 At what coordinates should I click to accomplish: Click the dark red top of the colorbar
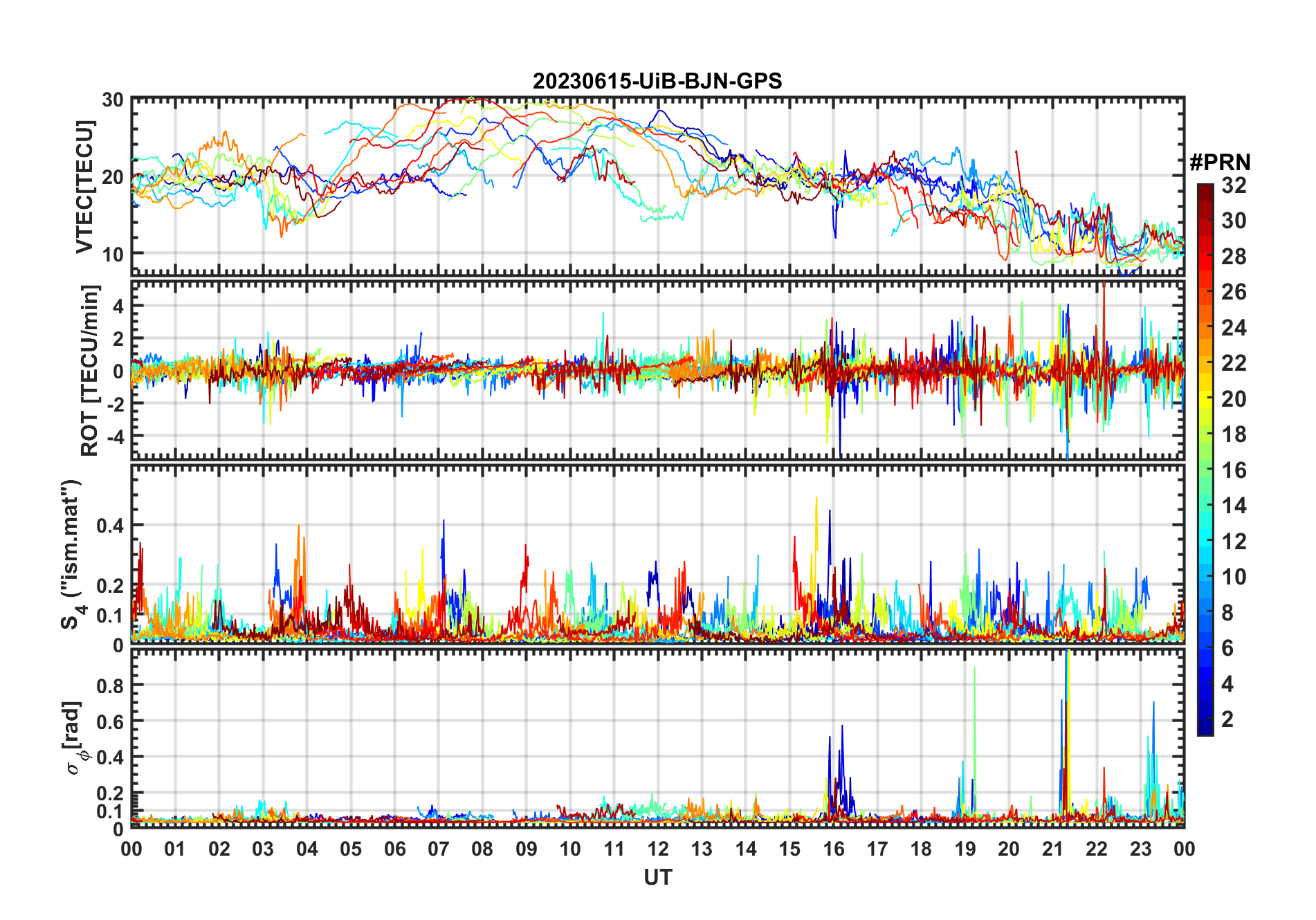coord(1205,191)
